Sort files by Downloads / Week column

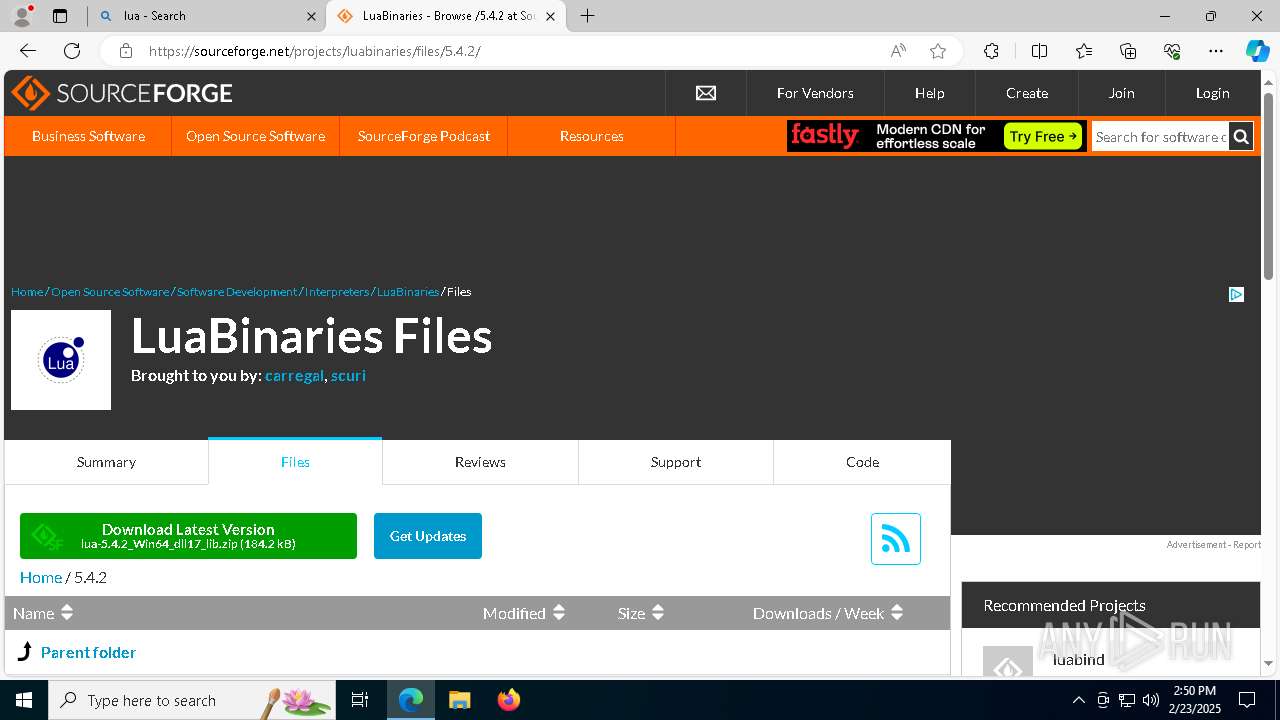click(x=828, y=613)
